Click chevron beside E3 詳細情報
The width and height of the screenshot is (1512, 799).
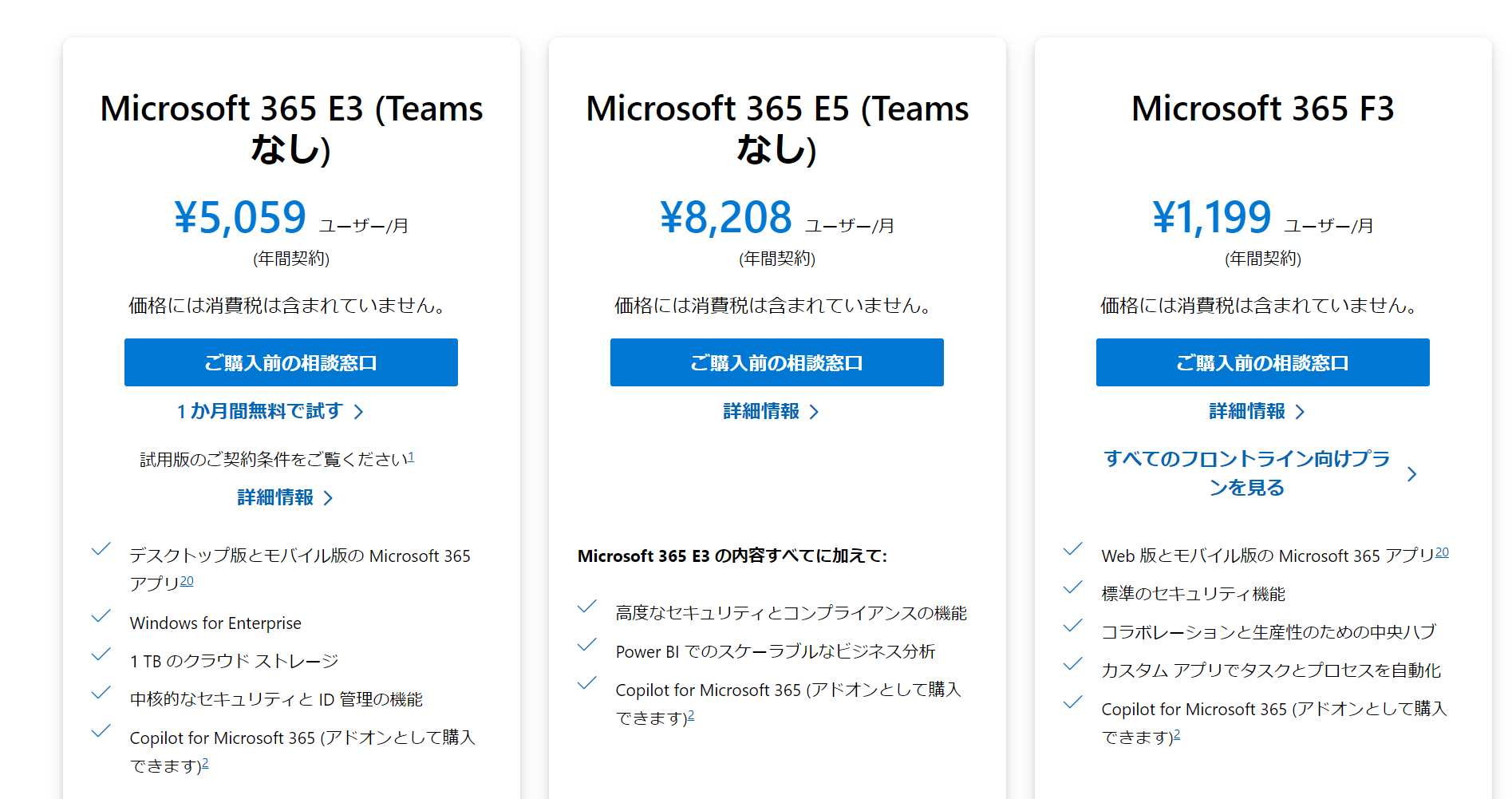pyautogui.click(x=328, y=498)
